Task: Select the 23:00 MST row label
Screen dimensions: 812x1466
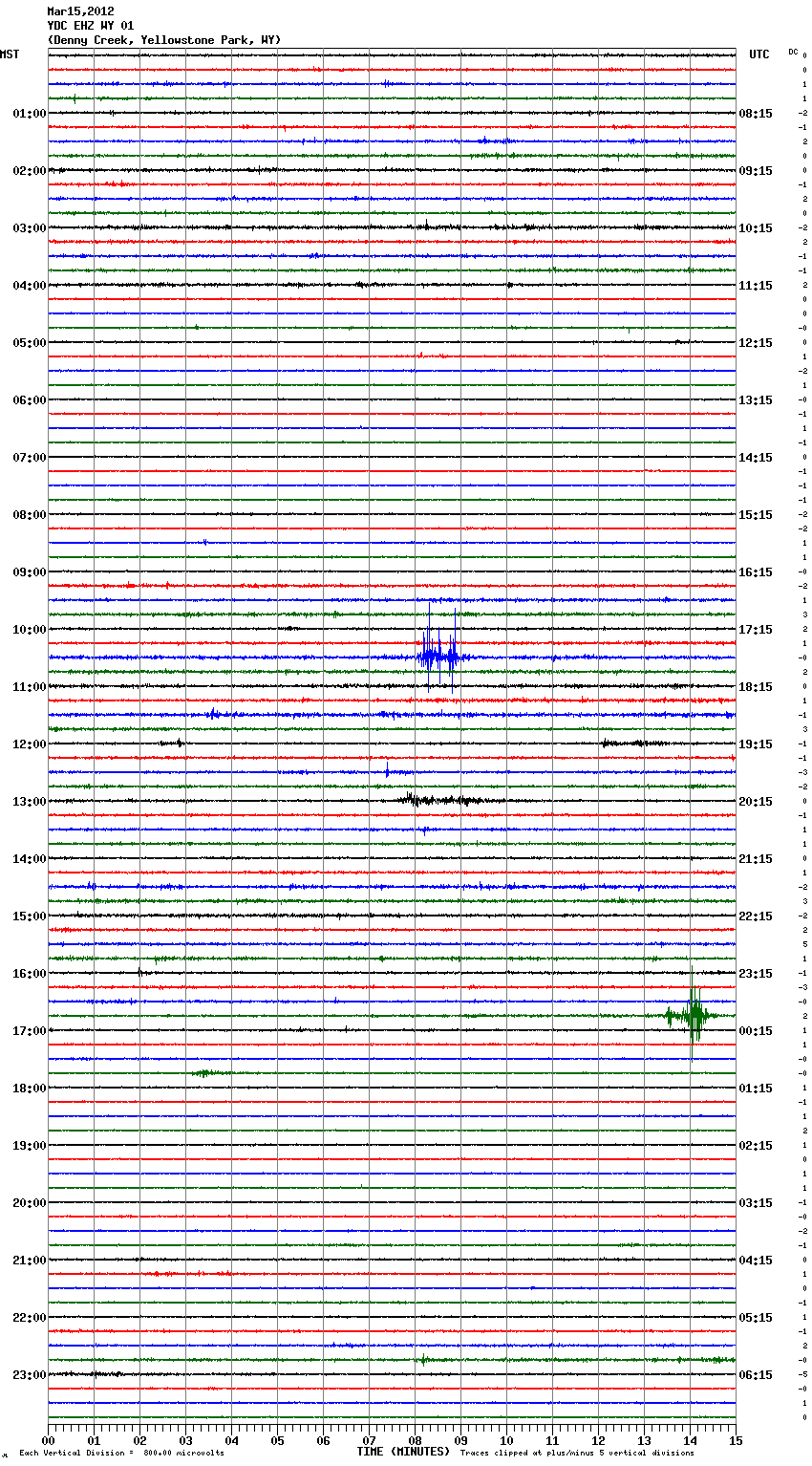Action: coord(30,1375)
